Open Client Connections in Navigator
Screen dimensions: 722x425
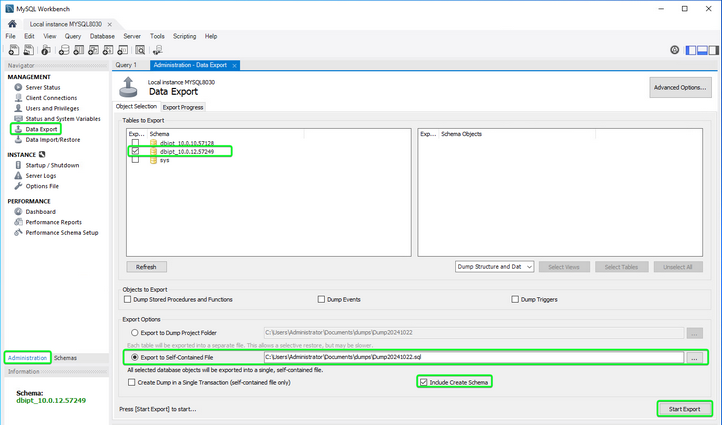pos(51,98)
